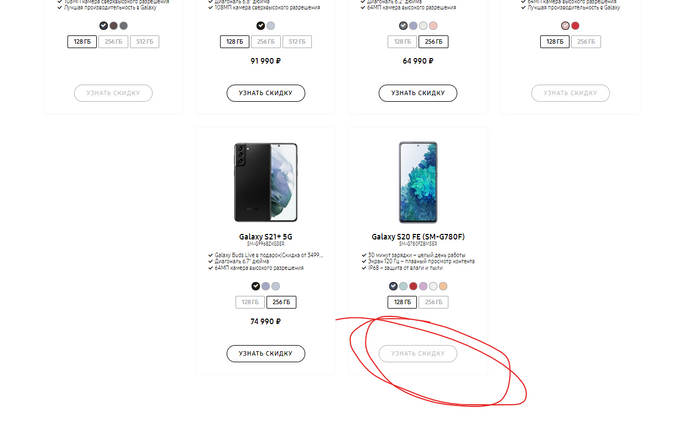
Task: Select 128 ГБ storage for Galaxy S21+ 5G
Action: (x=250, y=302)
